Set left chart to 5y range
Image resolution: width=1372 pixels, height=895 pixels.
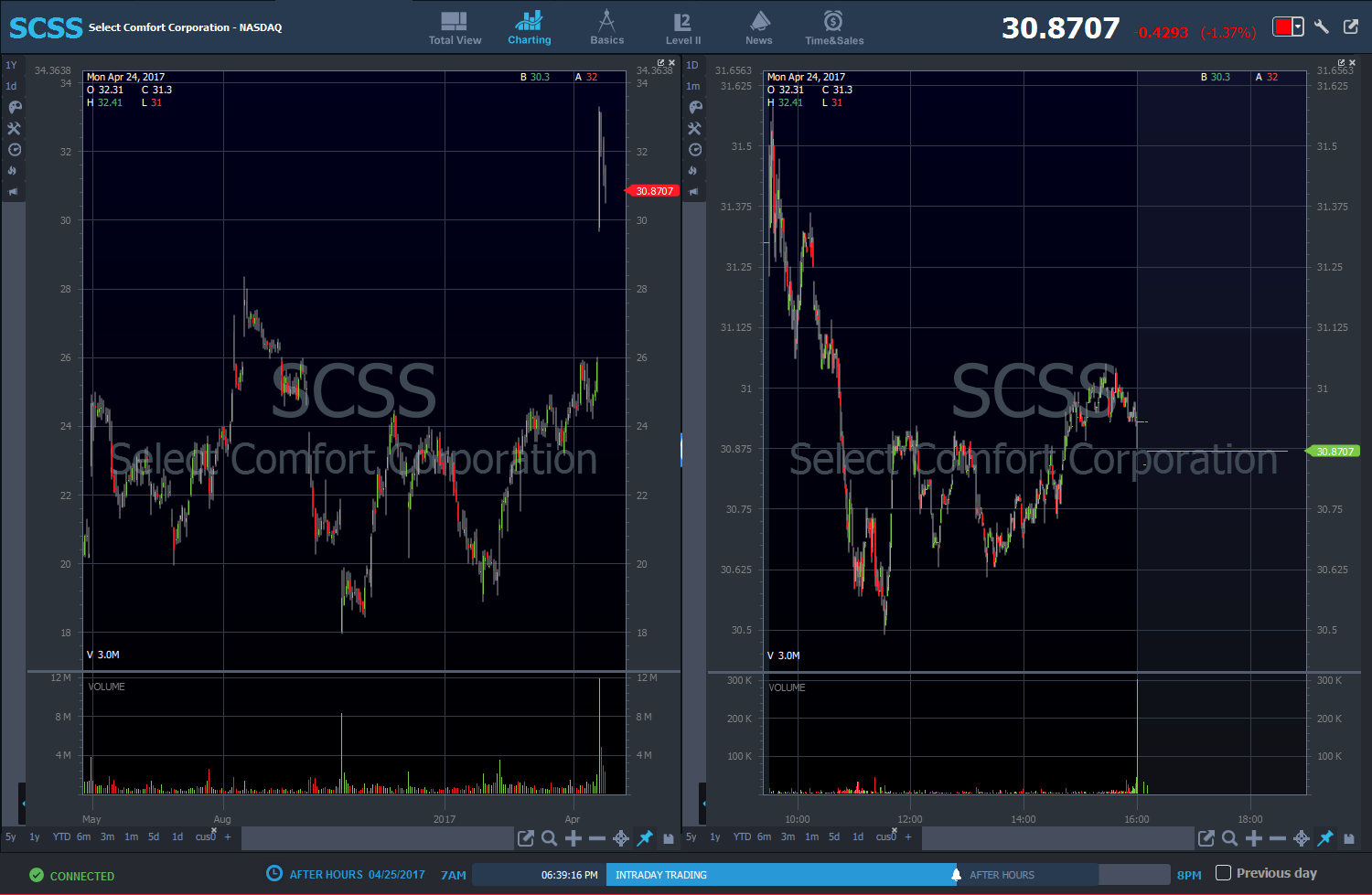[x=11, y=836]
